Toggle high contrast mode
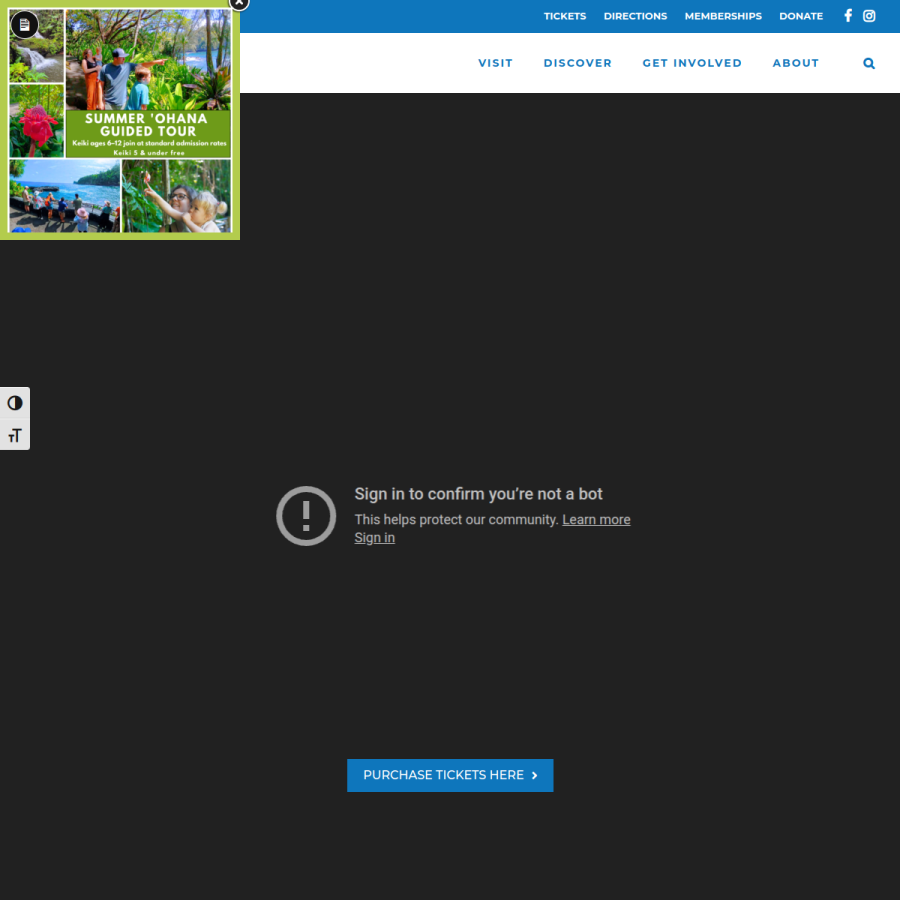Screen dimensions: 900x900 pos(15,403)
